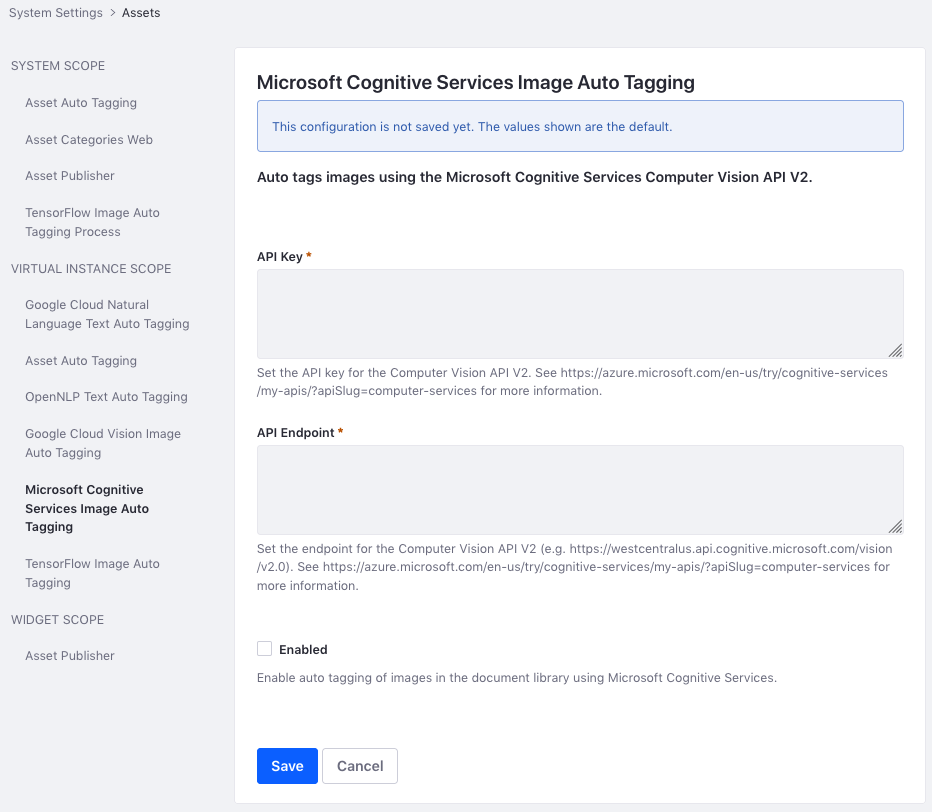Click the configuration not saved alert message
The height and width of the screenshot is (812, 932).
580,126
